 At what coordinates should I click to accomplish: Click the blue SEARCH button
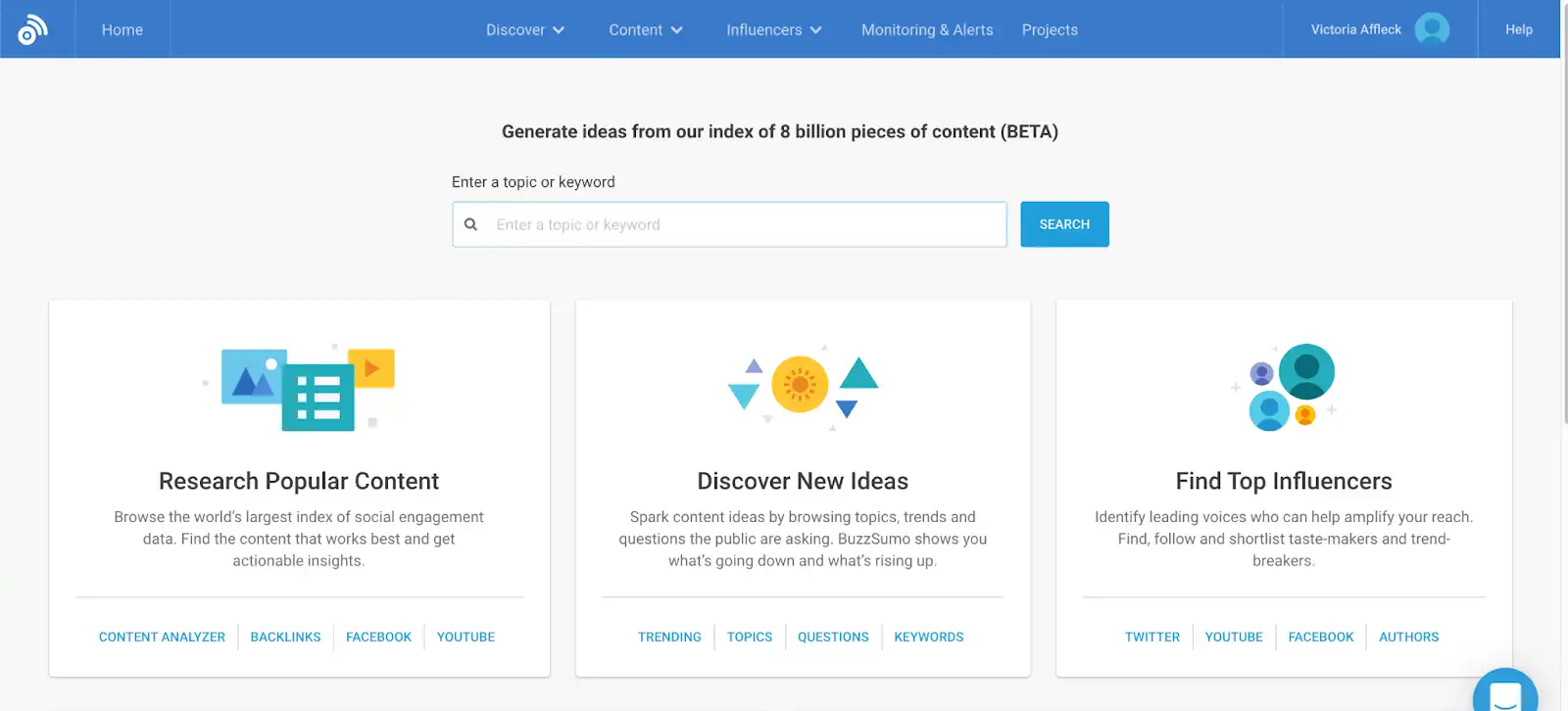[x=1064, y=224]
